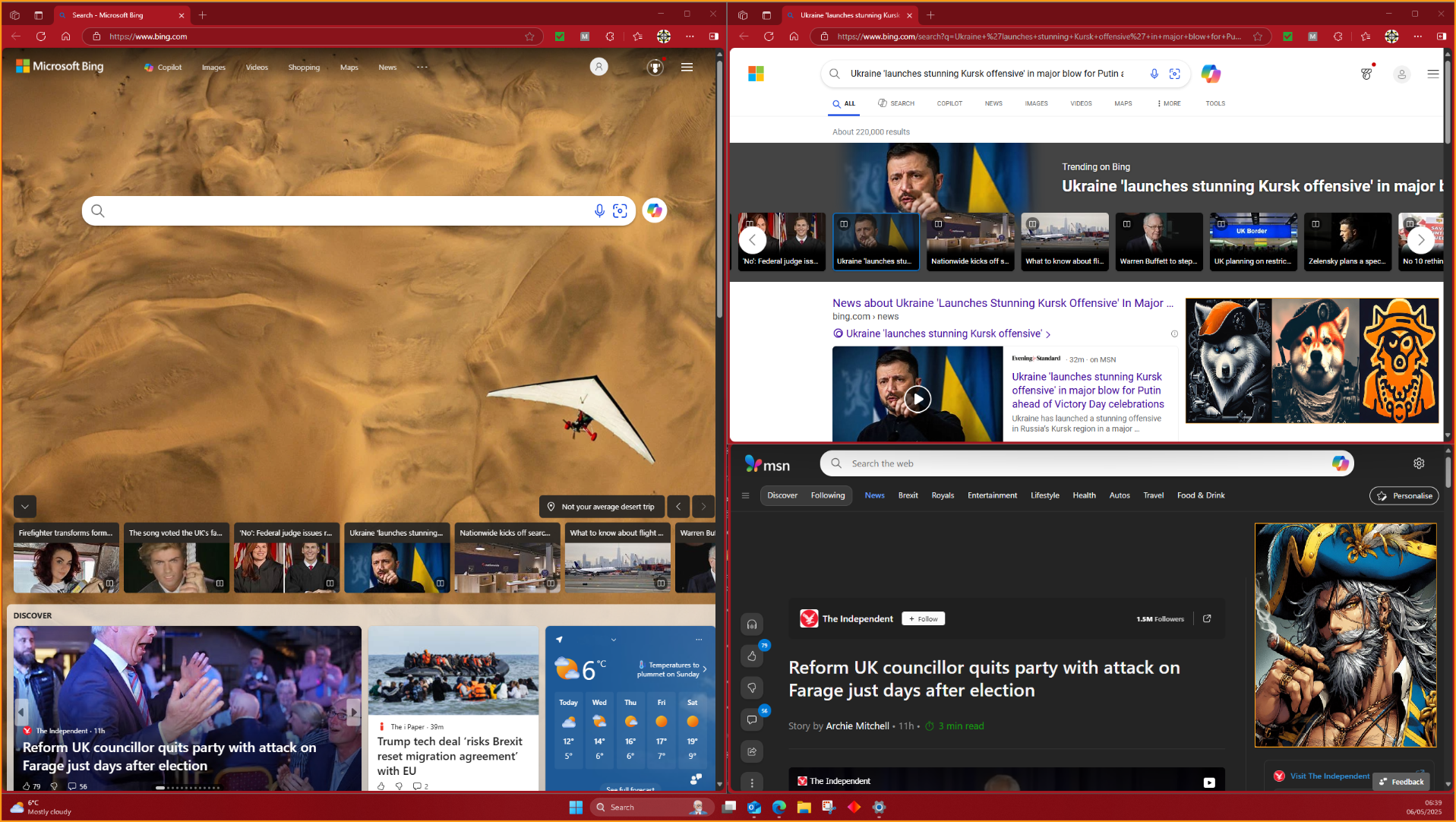
Task: Click taskbar weather widget showing 6°C
Action: click(x=42, y=807)
